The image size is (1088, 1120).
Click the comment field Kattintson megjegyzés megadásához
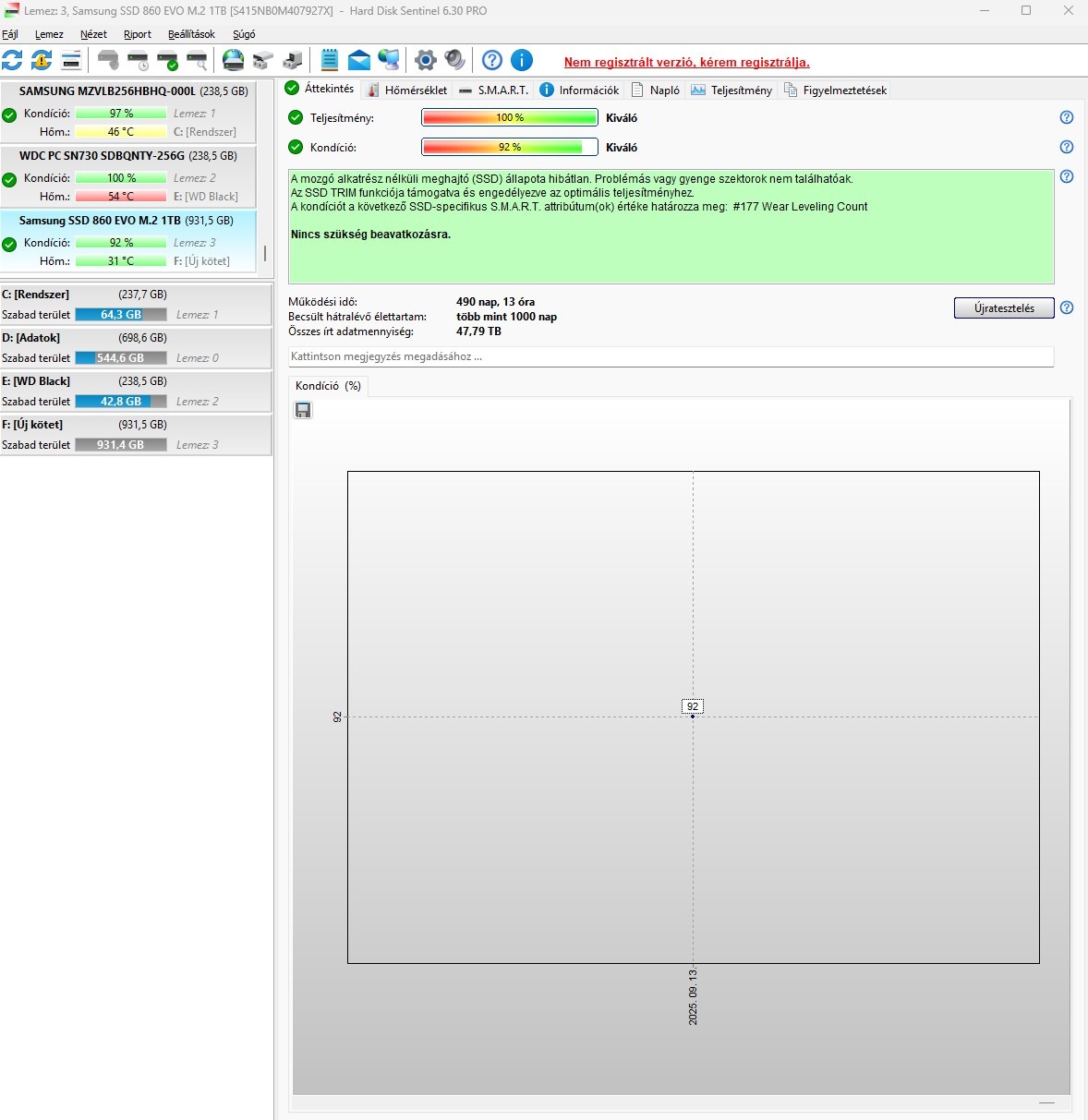[671, 356]
